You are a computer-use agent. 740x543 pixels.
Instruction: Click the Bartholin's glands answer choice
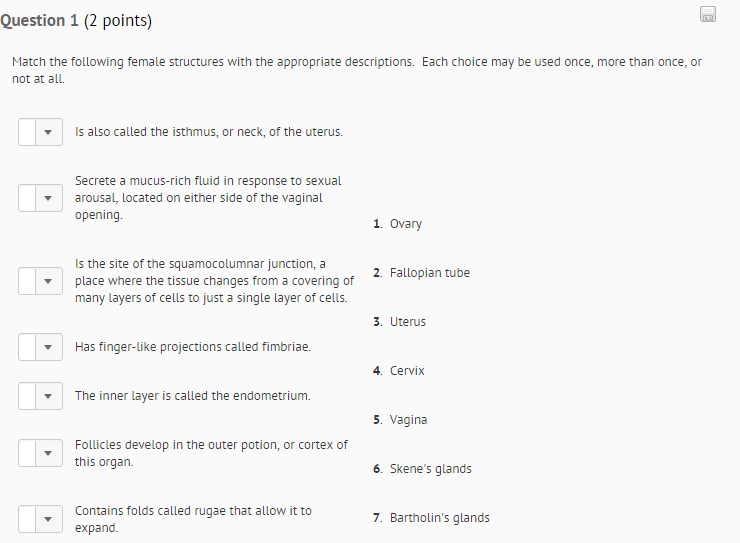click(439, 518)
